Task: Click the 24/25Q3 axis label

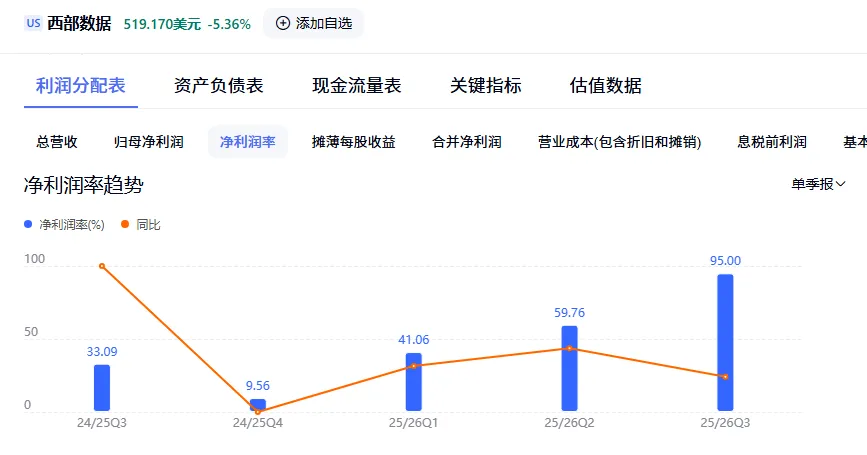Action: [x=102, y=423]
